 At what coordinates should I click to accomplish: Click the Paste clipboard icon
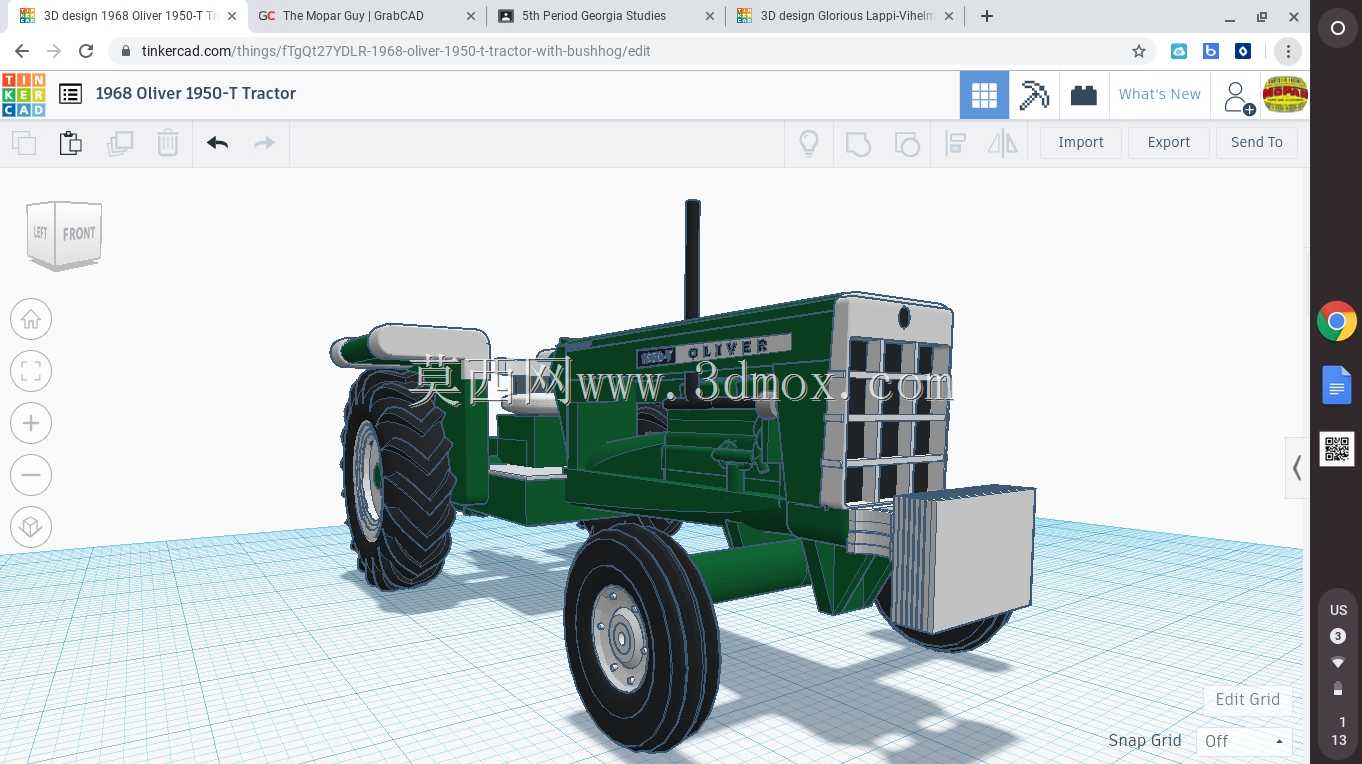71,143
